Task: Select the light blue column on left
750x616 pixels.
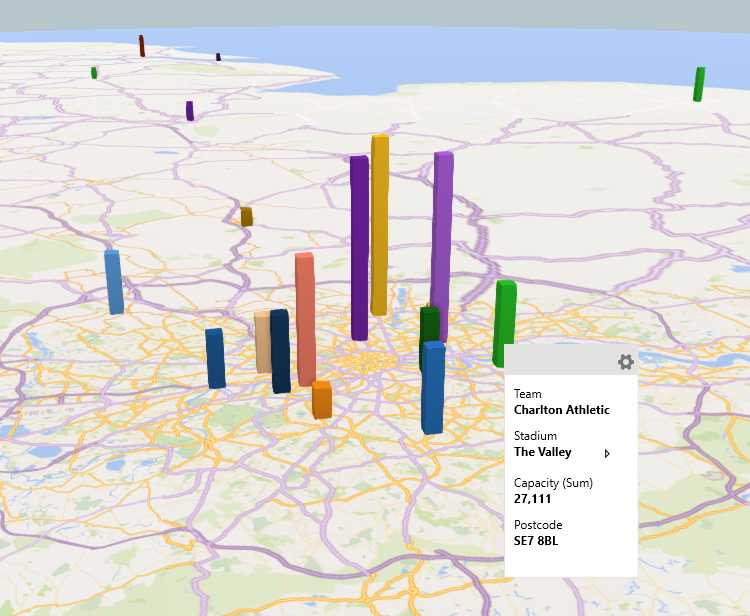Action: (114, 282)
